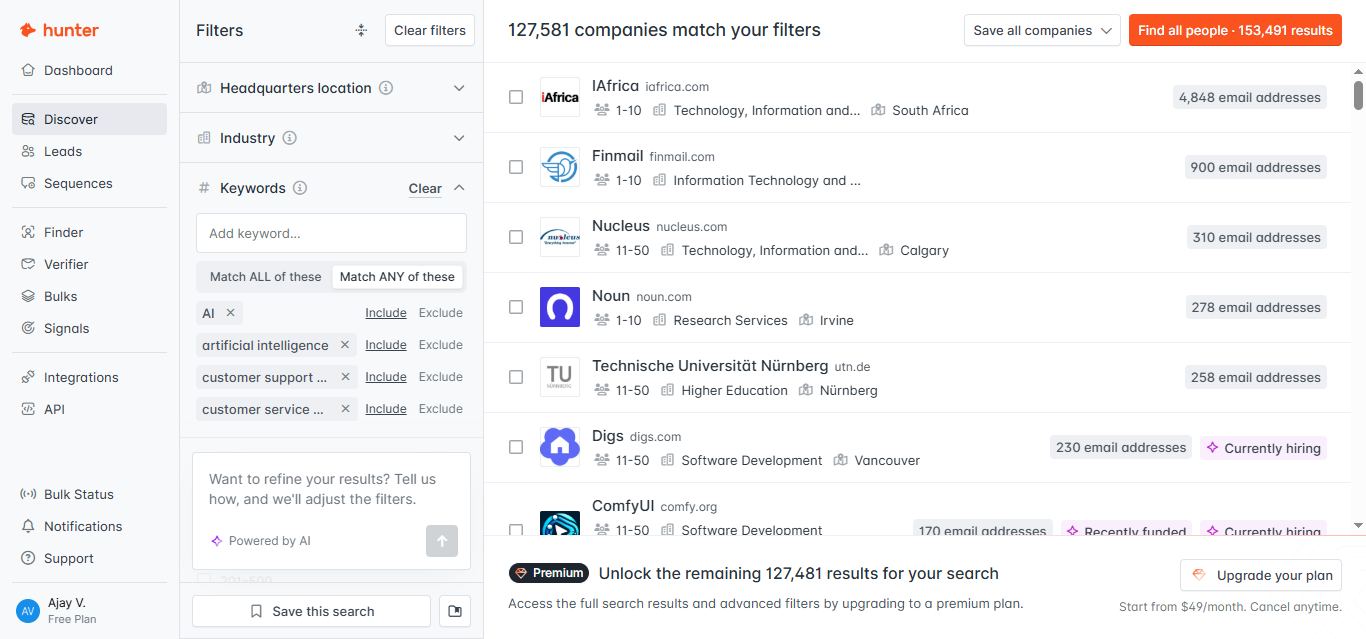Click the Finmail logo thumbnail
This screenshot has height=639, width=1366.
point(560,167)
